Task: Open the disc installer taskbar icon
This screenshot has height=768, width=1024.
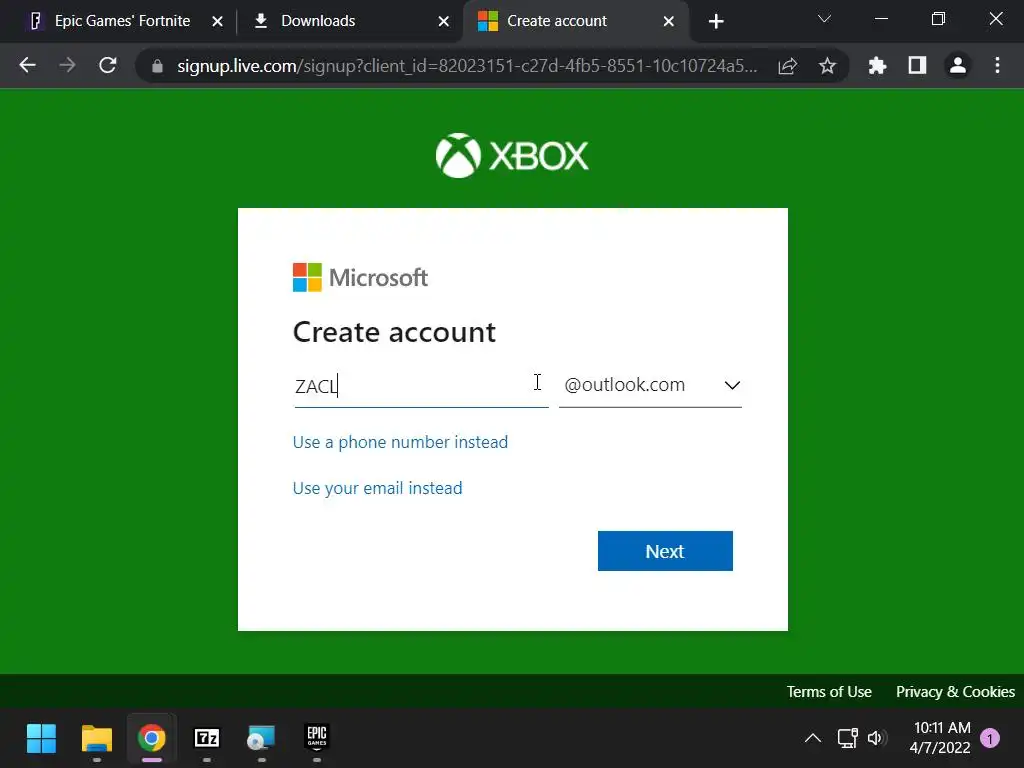Action: [261, 739]
